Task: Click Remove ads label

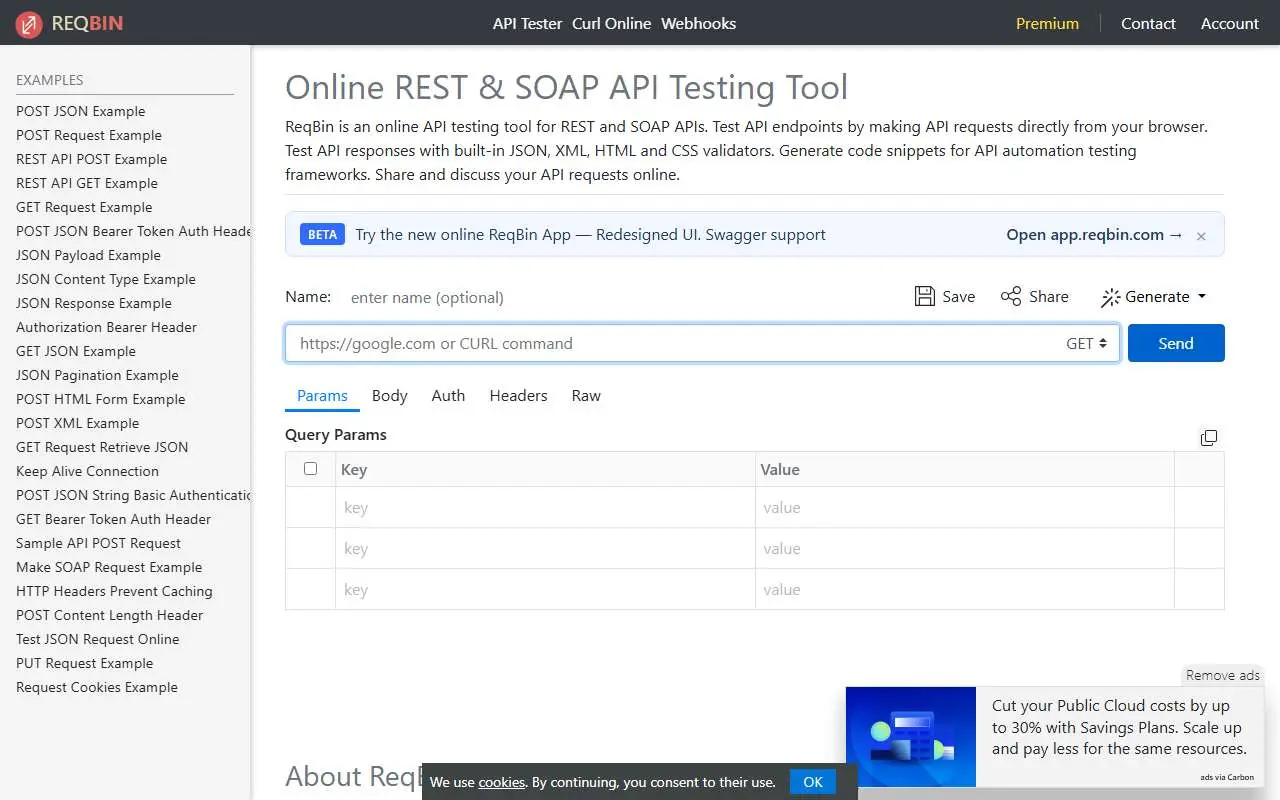Action: pyautogui.click(x=1222, y=675)
